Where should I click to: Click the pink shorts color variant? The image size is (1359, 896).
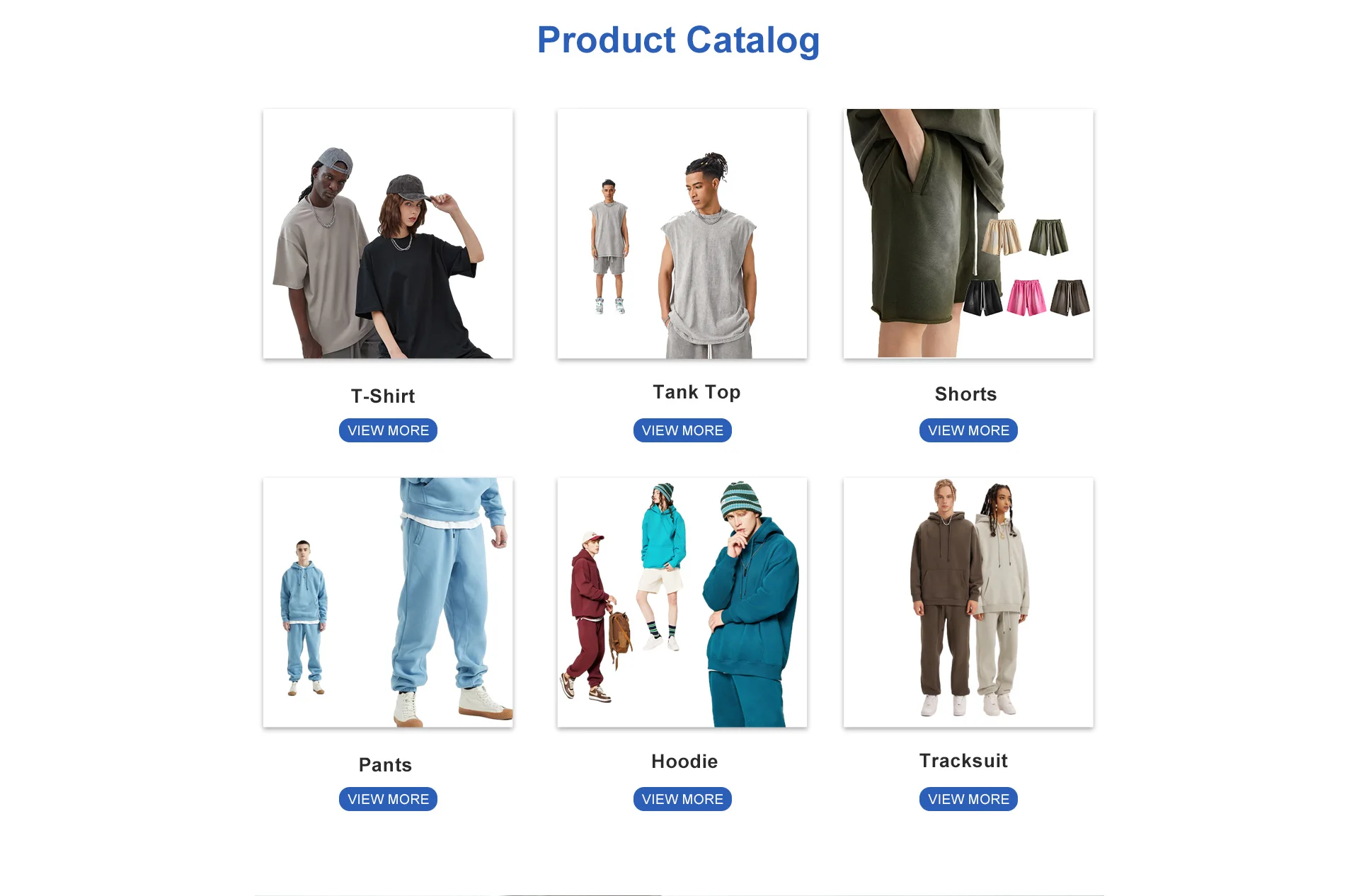[x=1026, y=297]
